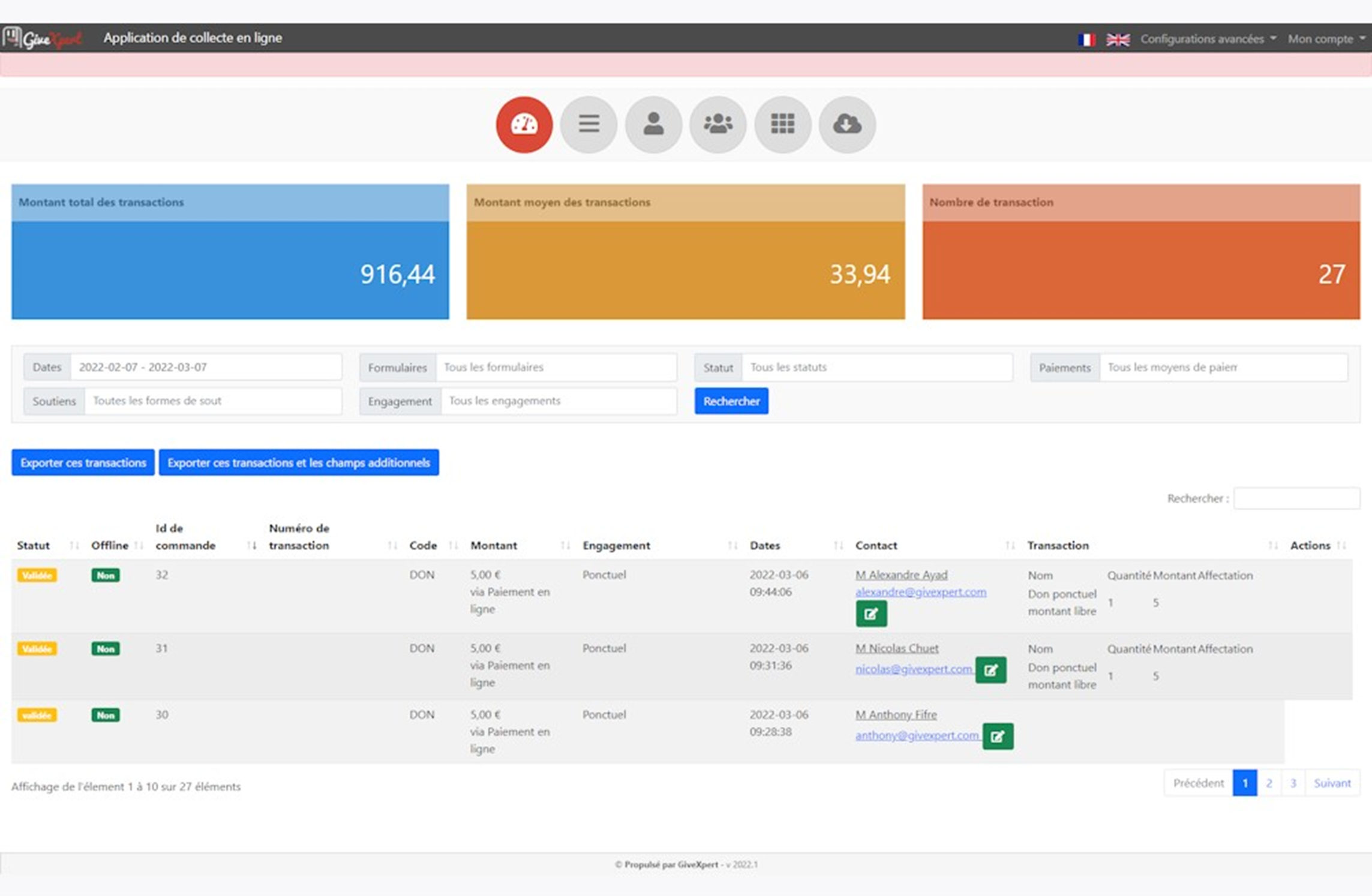Click the cloud download icon
The image size is (1372, 896).
point(847,125)
